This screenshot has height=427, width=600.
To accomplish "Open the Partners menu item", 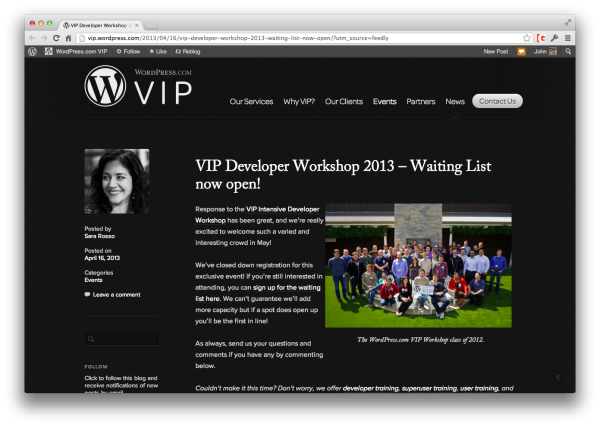I will (421, 101).
